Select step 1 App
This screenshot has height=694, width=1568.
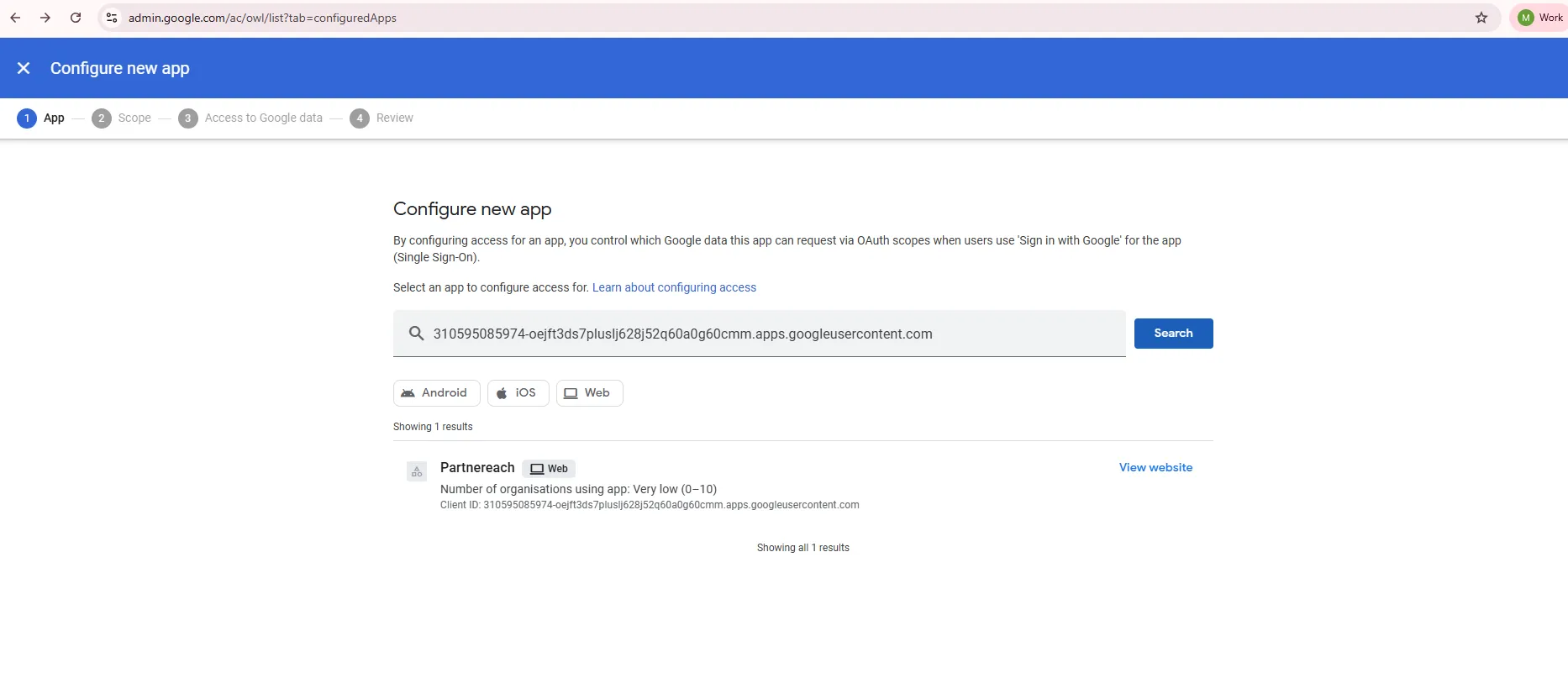pyautogui.click(x=41, y=118)
